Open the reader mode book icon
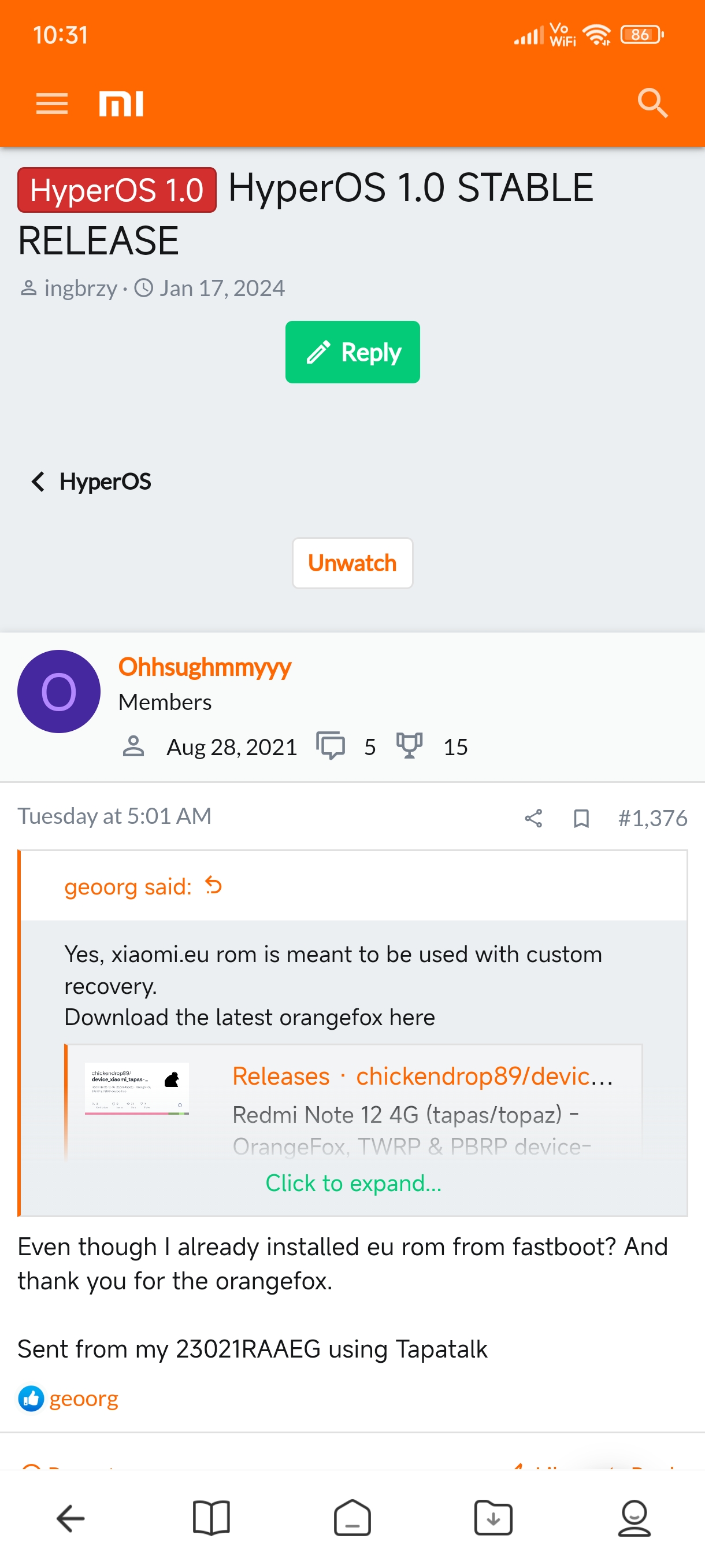Viewport: 705px width, 1568px height. [x=211, y=1519]
